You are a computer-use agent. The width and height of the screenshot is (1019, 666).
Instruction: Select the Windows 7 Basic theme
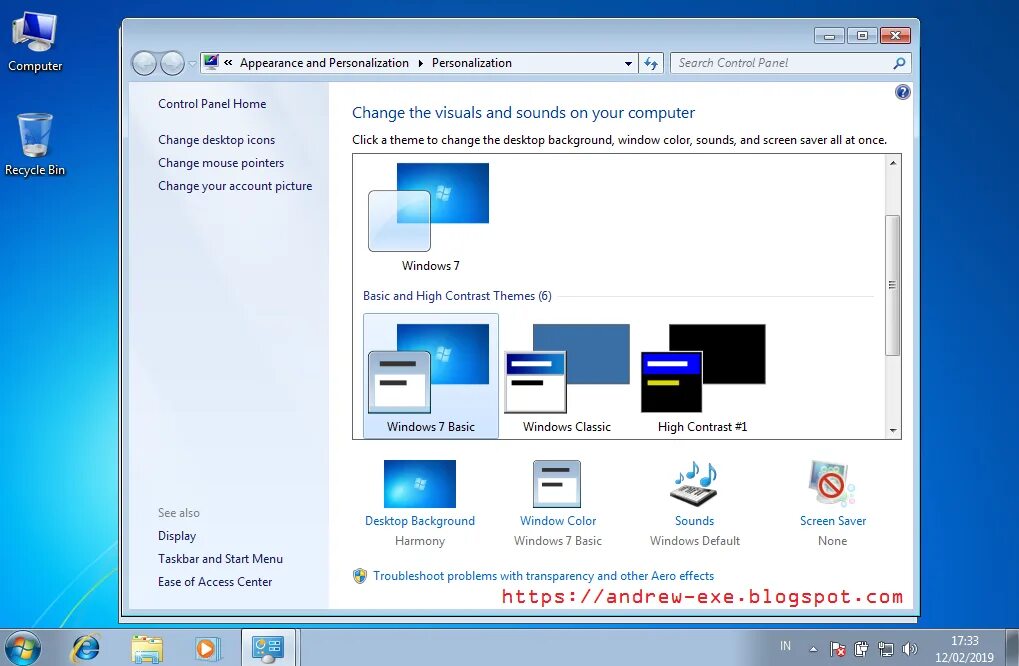(431, 376)
